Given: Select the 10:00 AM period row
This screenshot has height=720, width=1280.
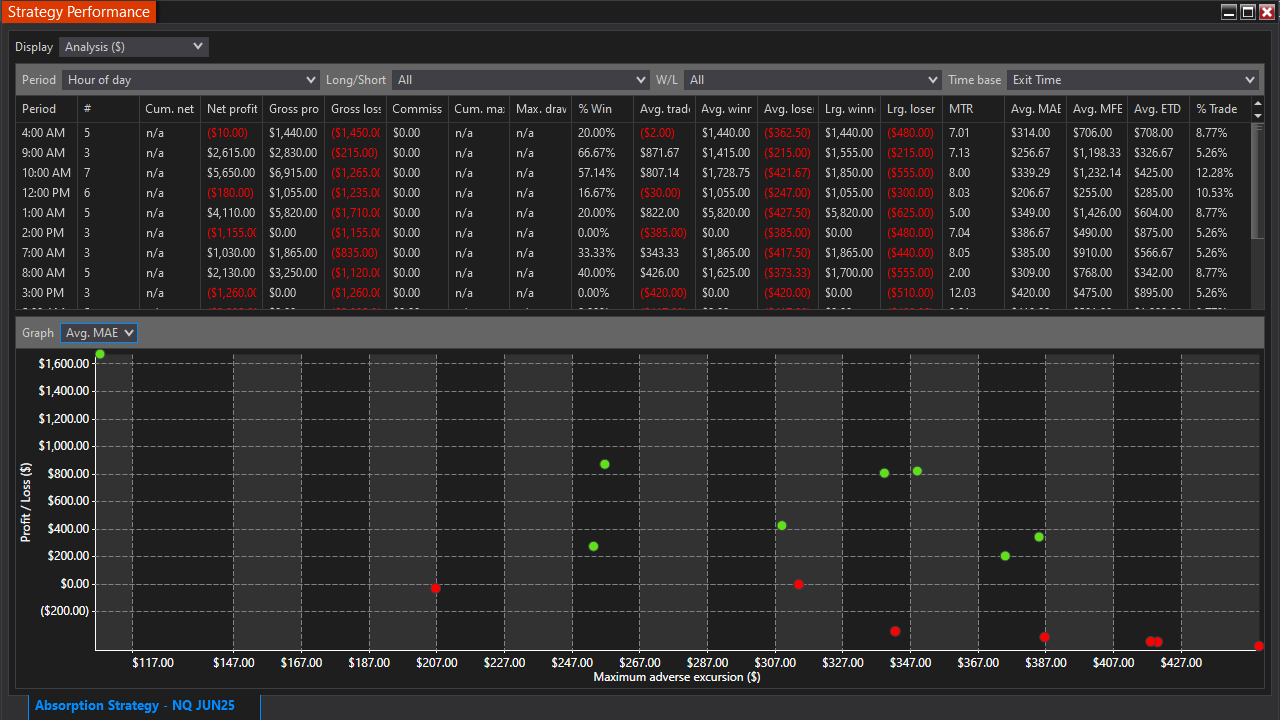Looking at the screenshot, I should point(633,173).
